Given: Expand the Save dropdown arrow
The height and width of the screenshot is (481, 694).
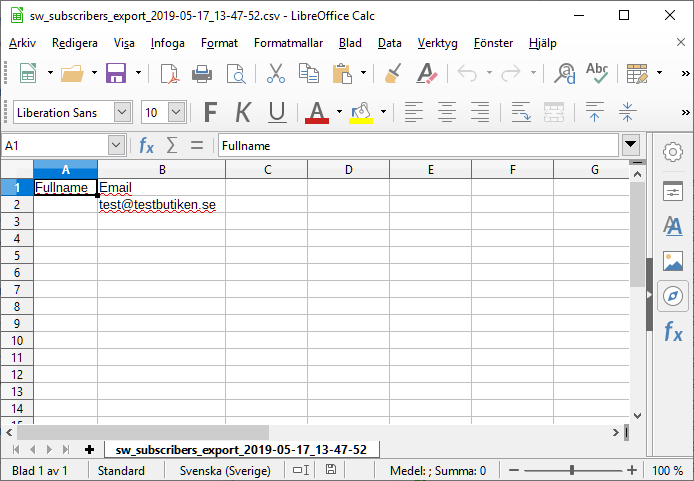Looking at the screenshot, I should click(138, 73).
